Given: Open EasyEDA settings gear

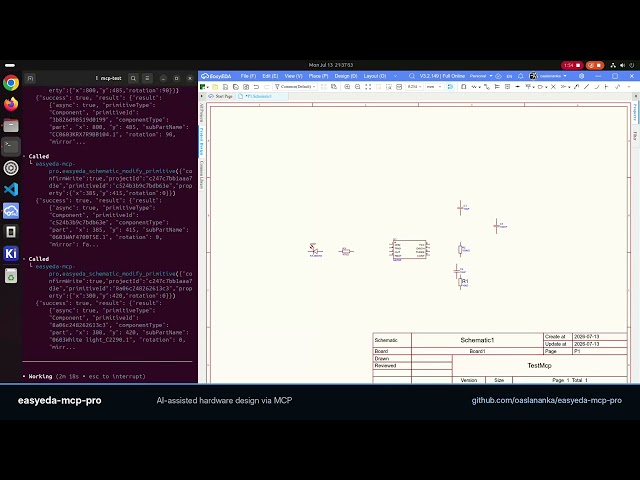Looking at the screenshot, I should [581, 76].
